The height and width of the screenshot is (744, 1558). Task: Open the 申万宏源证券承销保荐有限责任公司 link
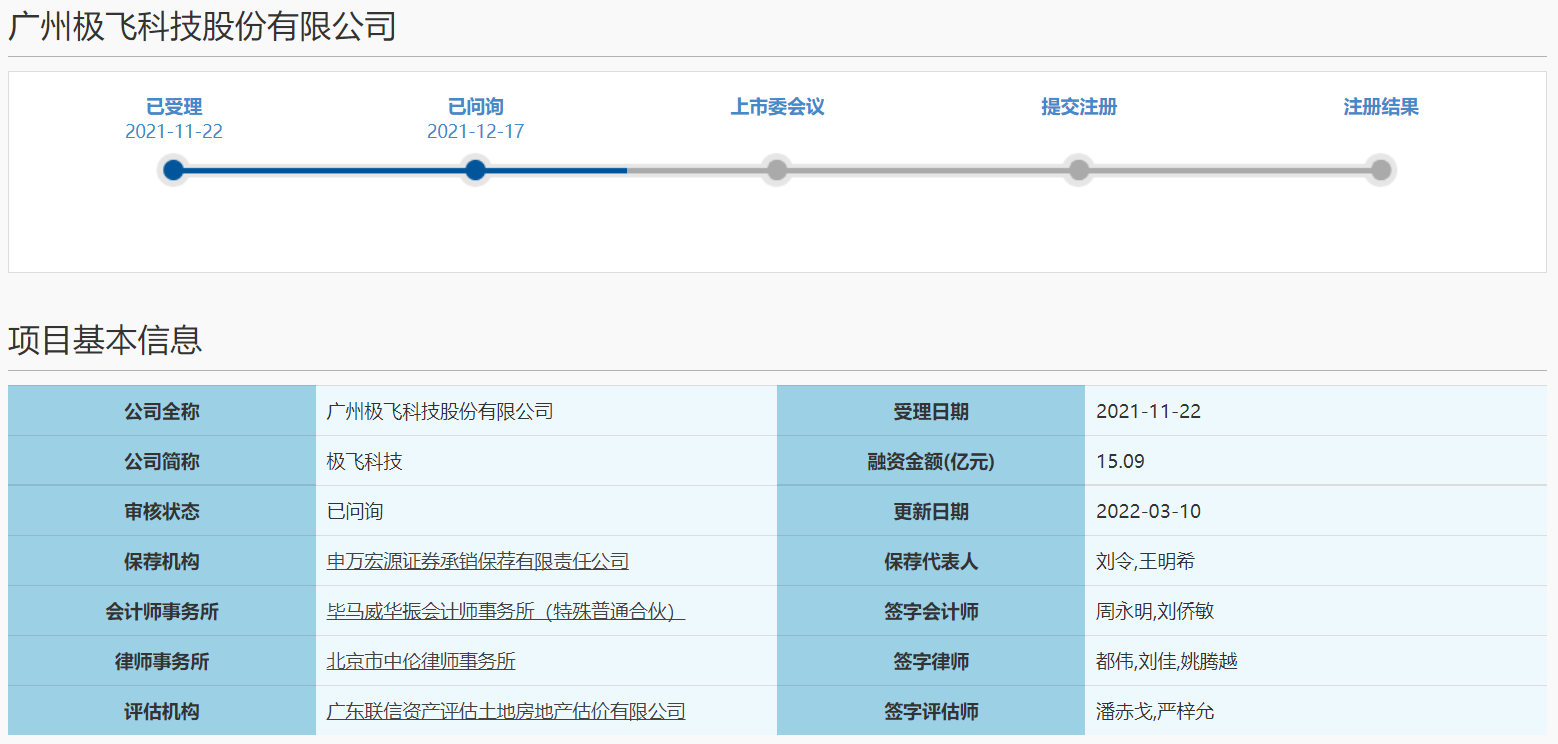(x=478, y=561)
